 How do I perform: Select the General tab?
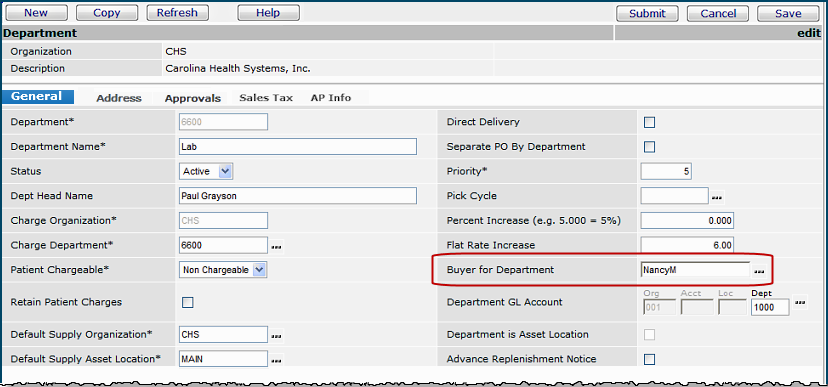[x=37, y=97]
